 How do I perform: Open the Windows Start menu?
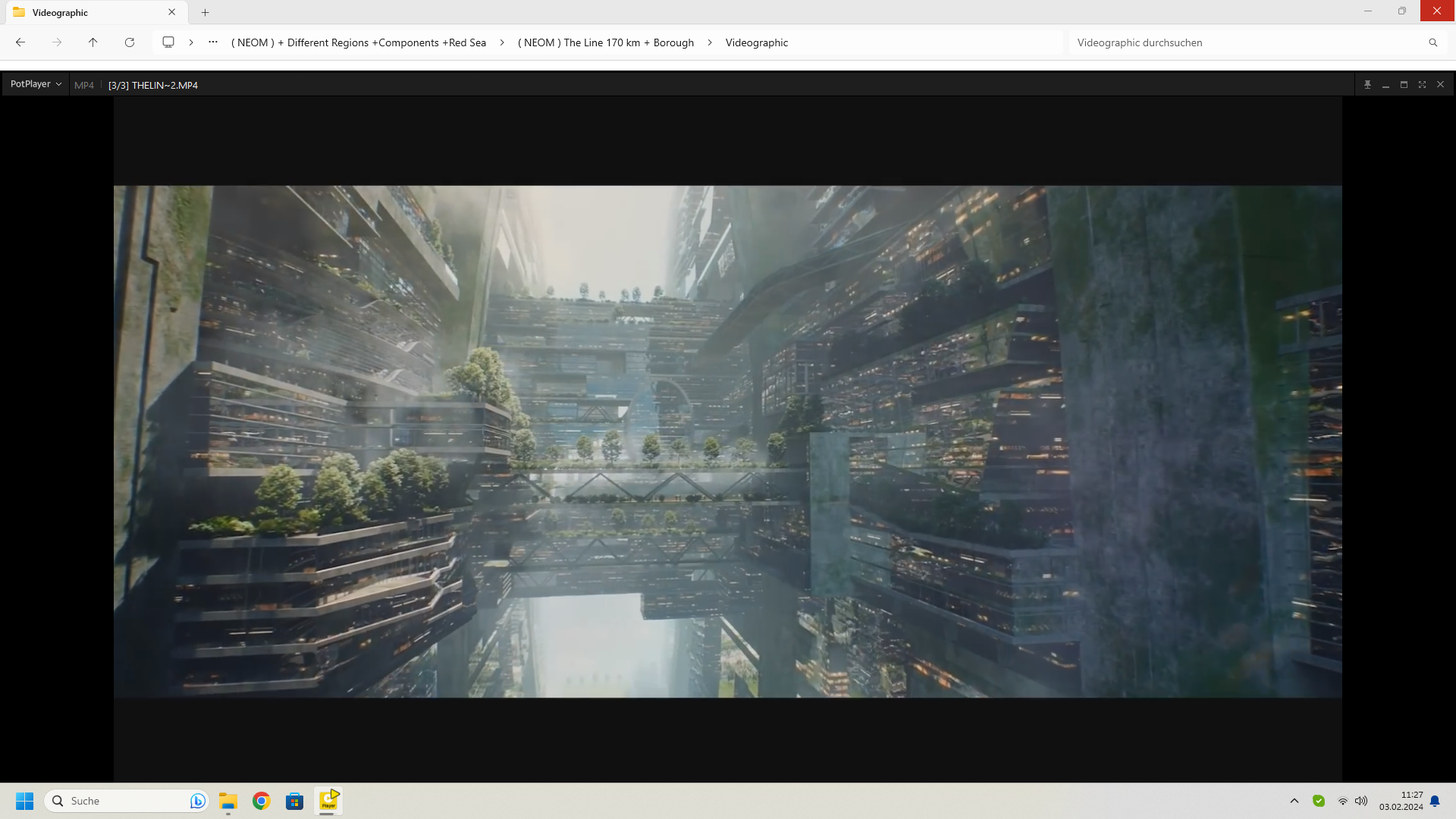25,801
